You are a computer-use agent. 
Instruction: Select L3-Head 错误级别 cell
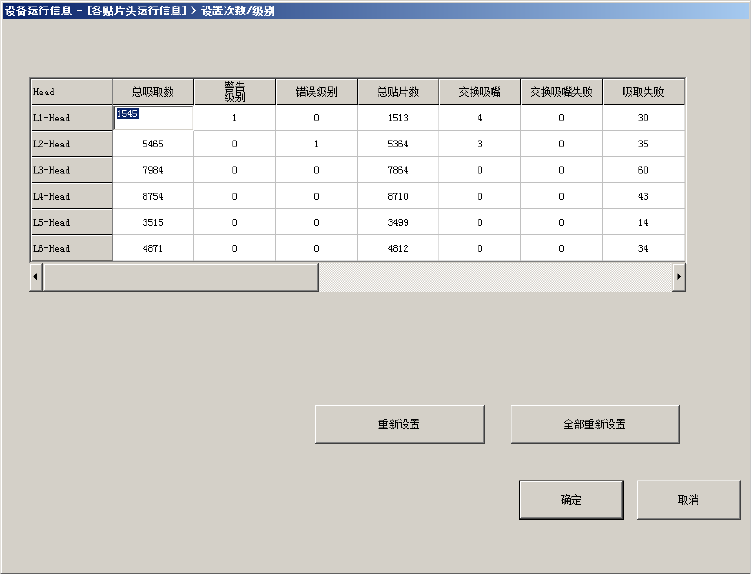click(317, 170)
